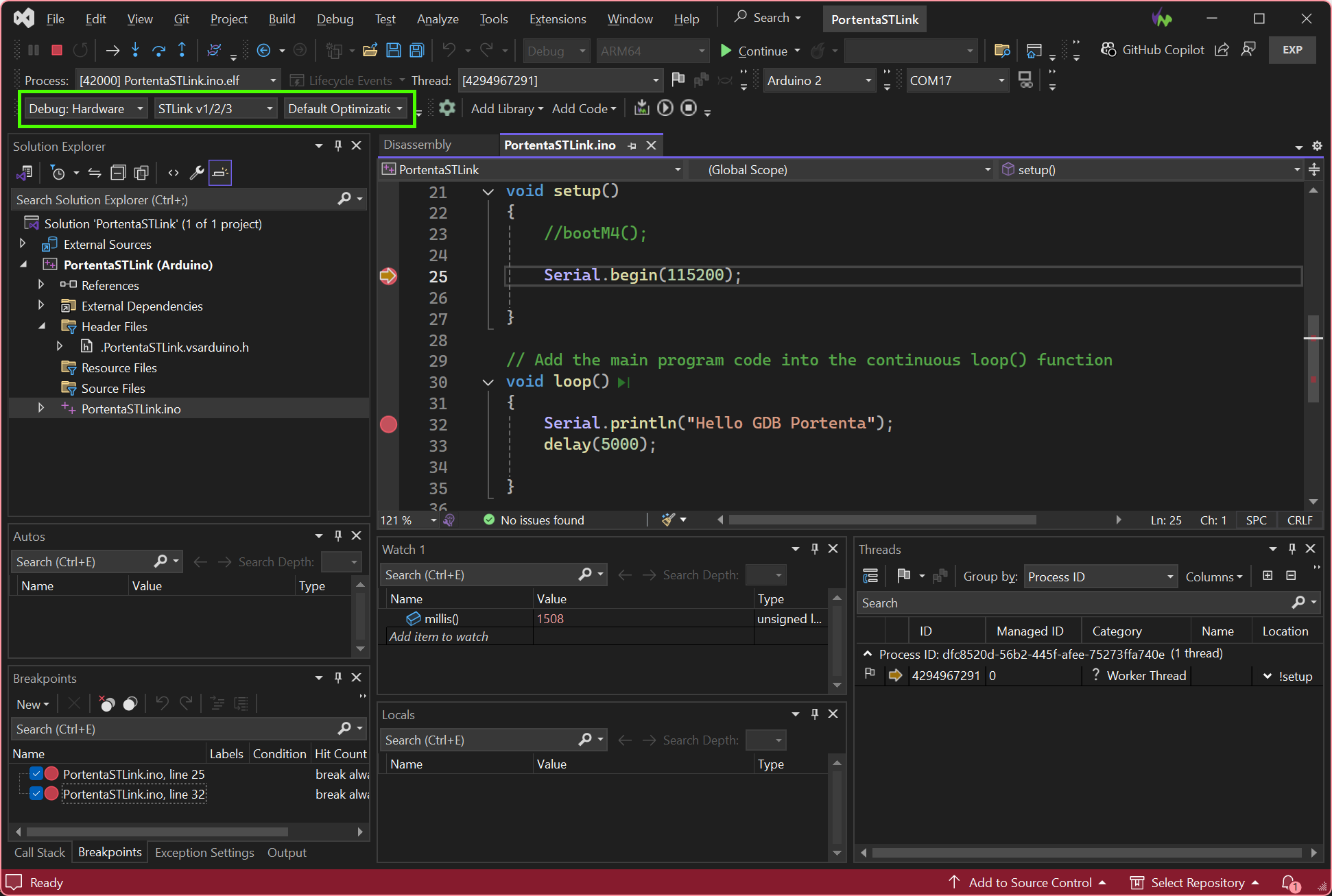Switch to the Call Stack tab
Viewport: 1332px width, 896px height.
click(40, 852)
